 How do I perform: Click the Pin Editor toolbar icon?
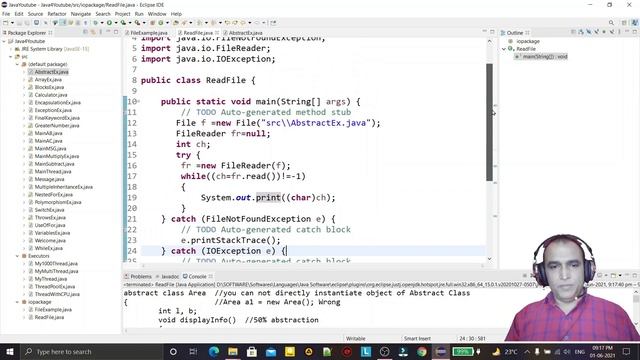273,23
